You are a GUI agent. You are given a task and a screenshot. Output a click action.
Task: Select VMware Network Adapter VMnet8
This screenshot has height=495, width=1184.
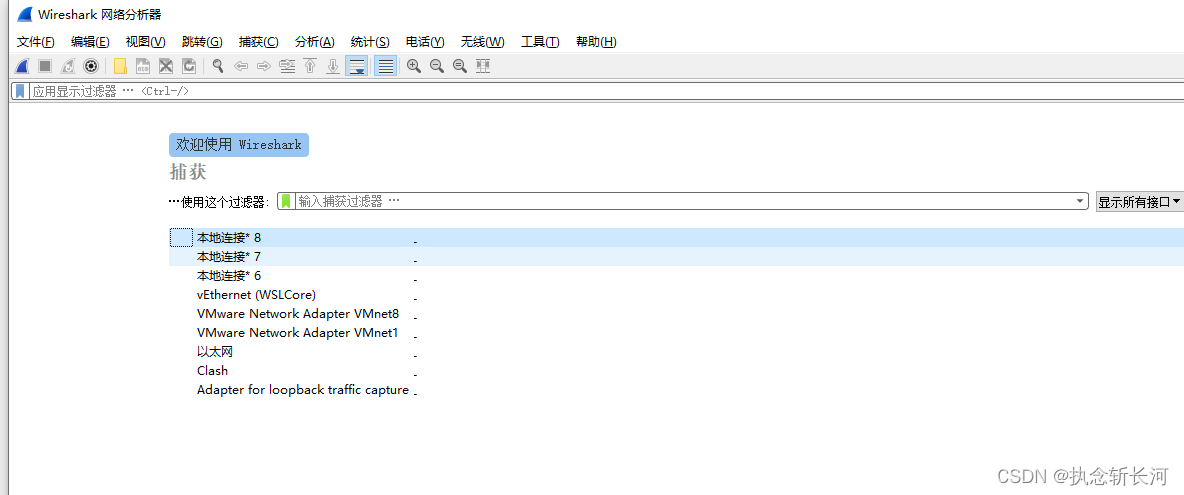click(x=677, y=313)
